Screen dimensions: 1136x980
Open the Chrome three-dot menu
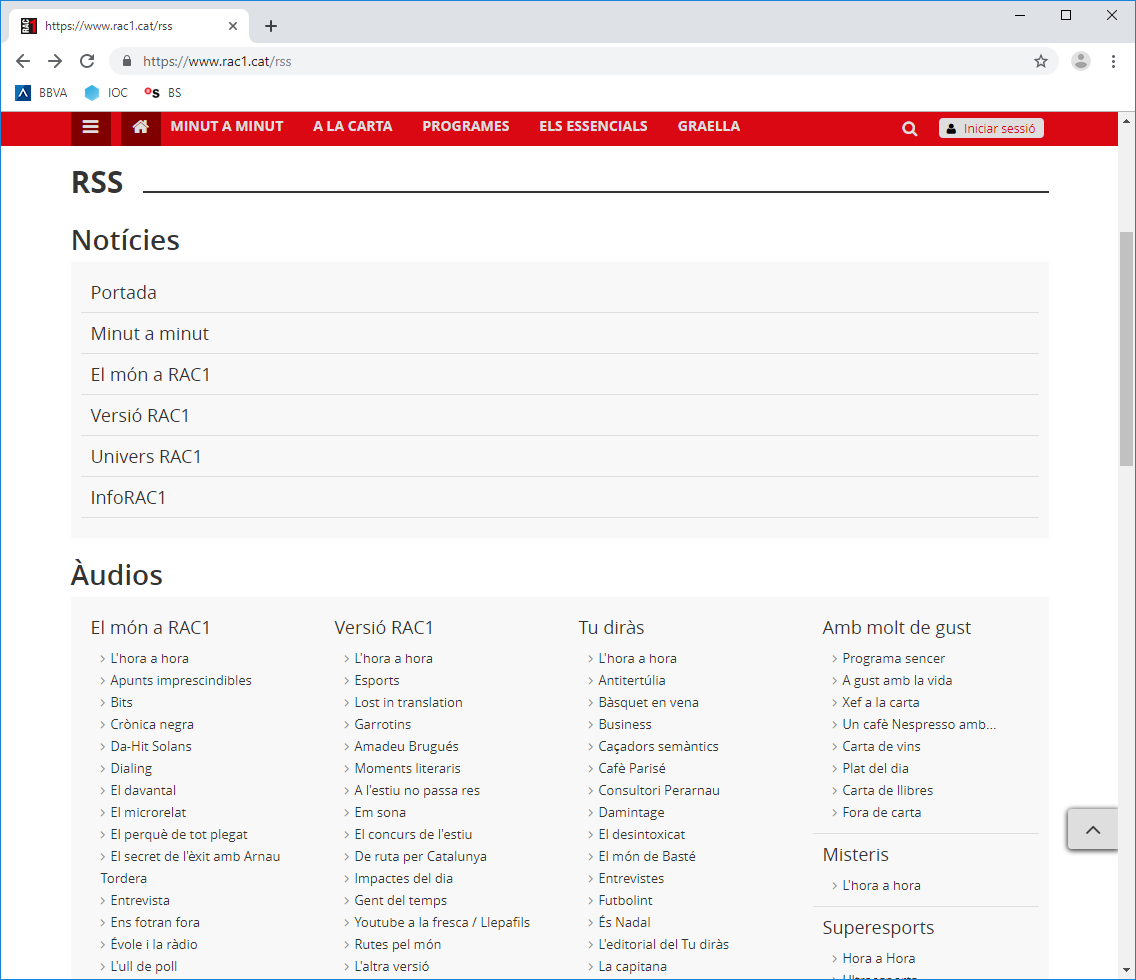1113,61
